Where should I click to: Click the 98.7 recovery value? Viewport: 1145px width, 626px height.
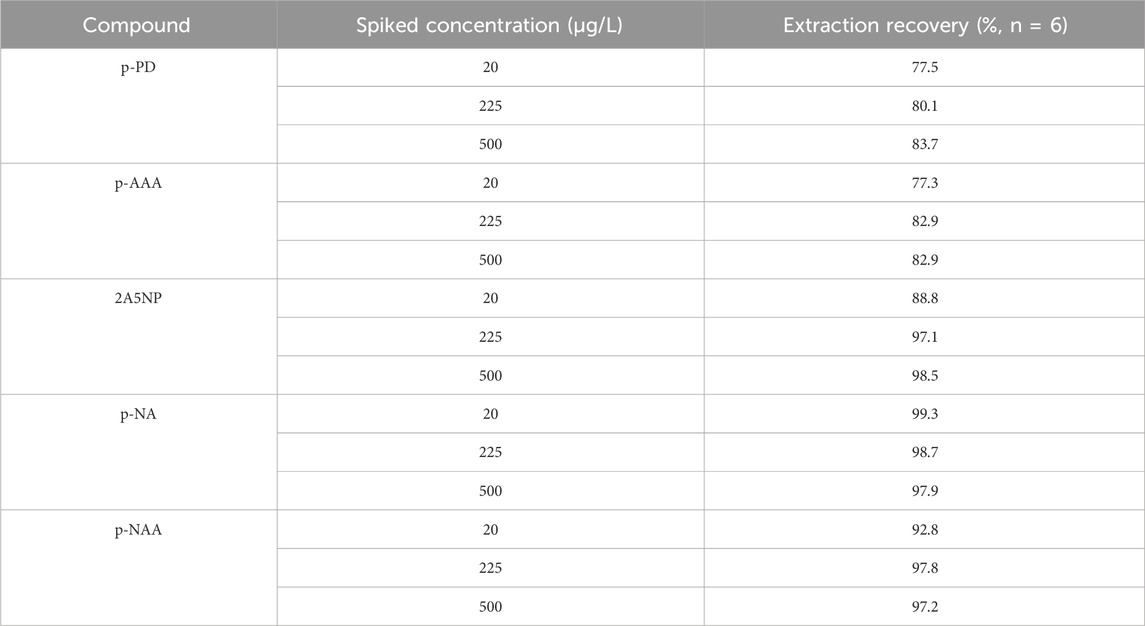(x=924, y=453)
